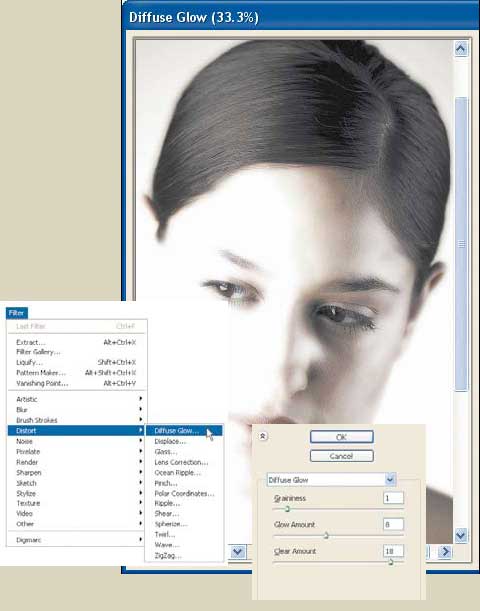Click the scroll up arrow of preview
480x611 pixels.
(461, 49)
